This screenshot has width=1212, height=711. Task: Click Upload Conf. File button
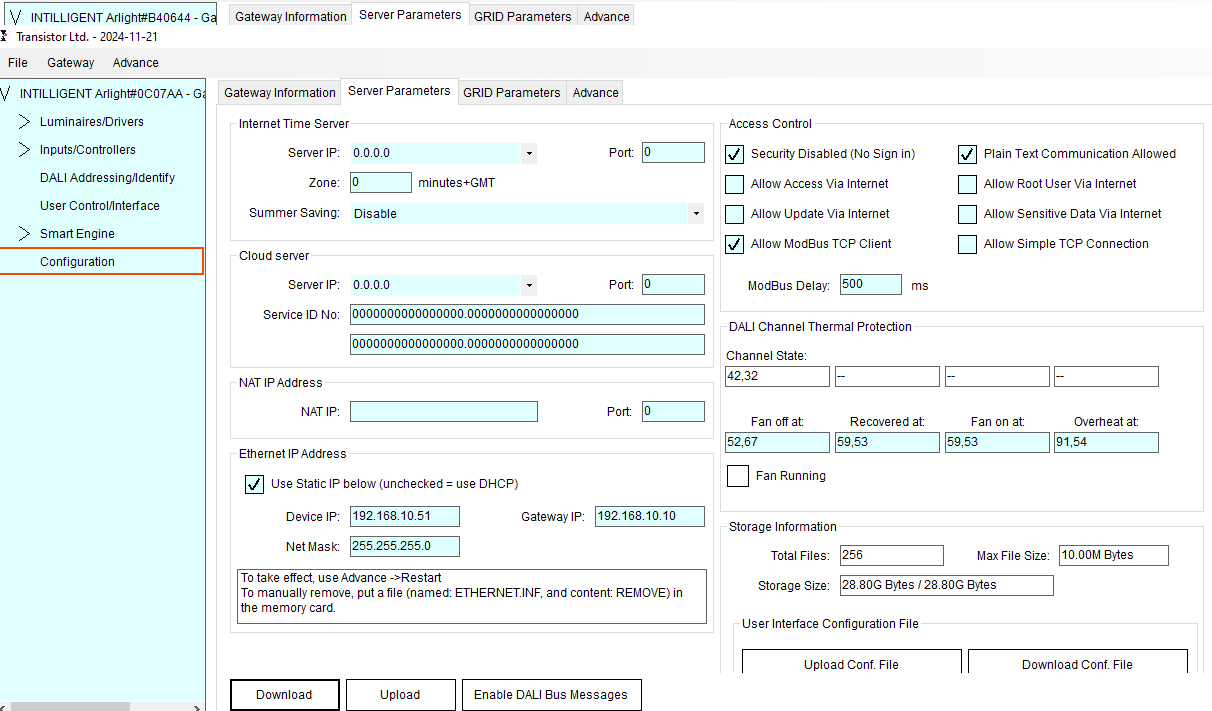point(851,664)
